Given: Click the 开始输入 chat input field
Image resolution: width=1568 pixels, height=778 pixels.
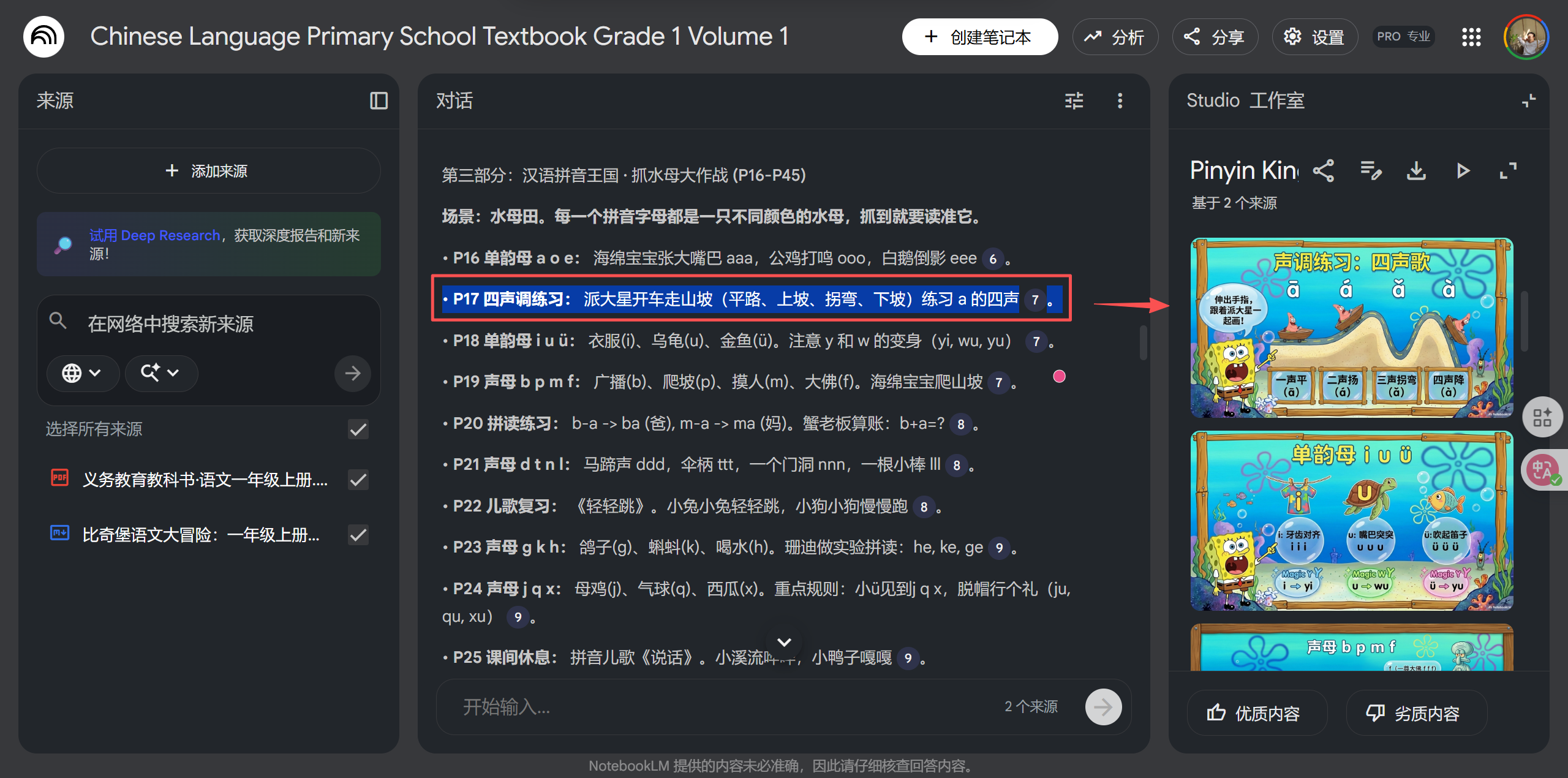Looking at the screenshot, I should pos(674,708).
